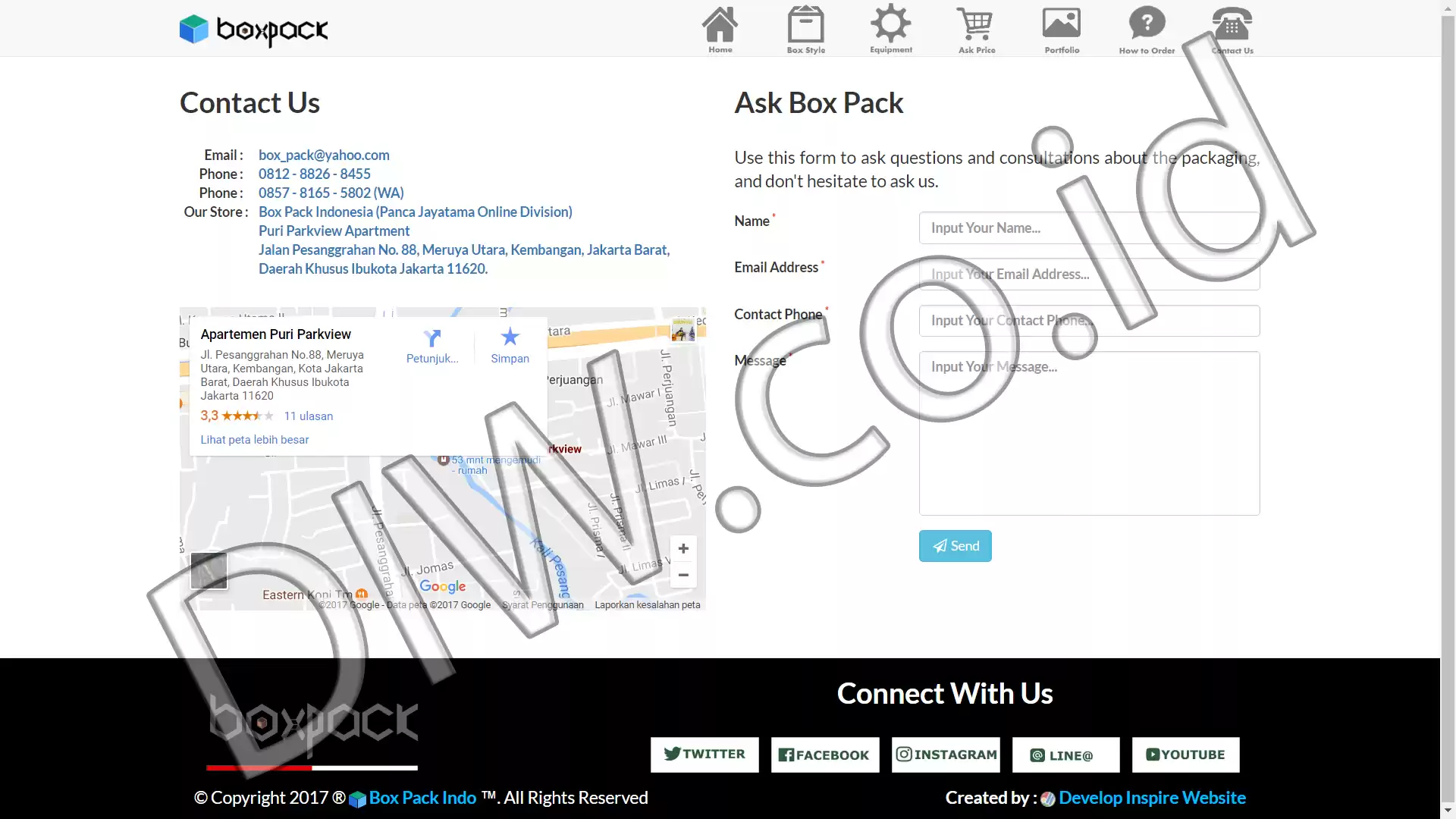Click the Send button
This screenshot has width=1456, height=819.
pyautogui.click(x=955, y=546)
